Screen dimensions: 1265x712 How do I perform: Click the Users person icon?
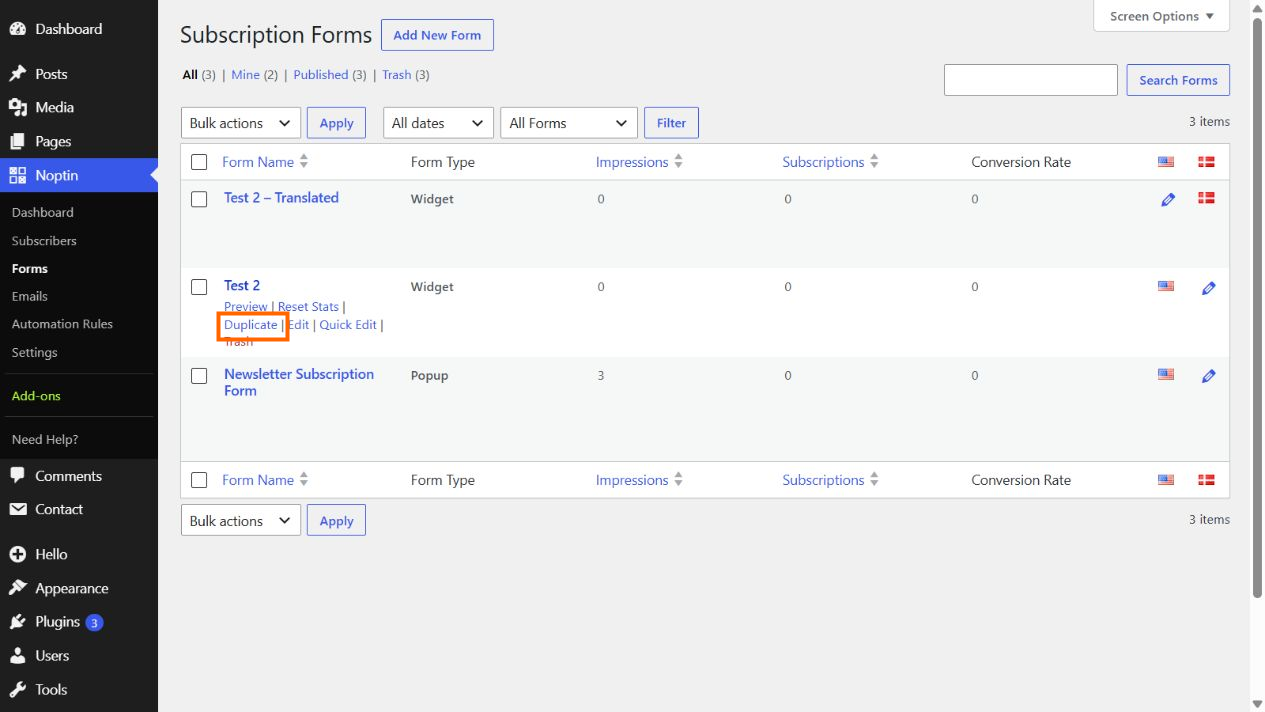[x=18, y=656]
